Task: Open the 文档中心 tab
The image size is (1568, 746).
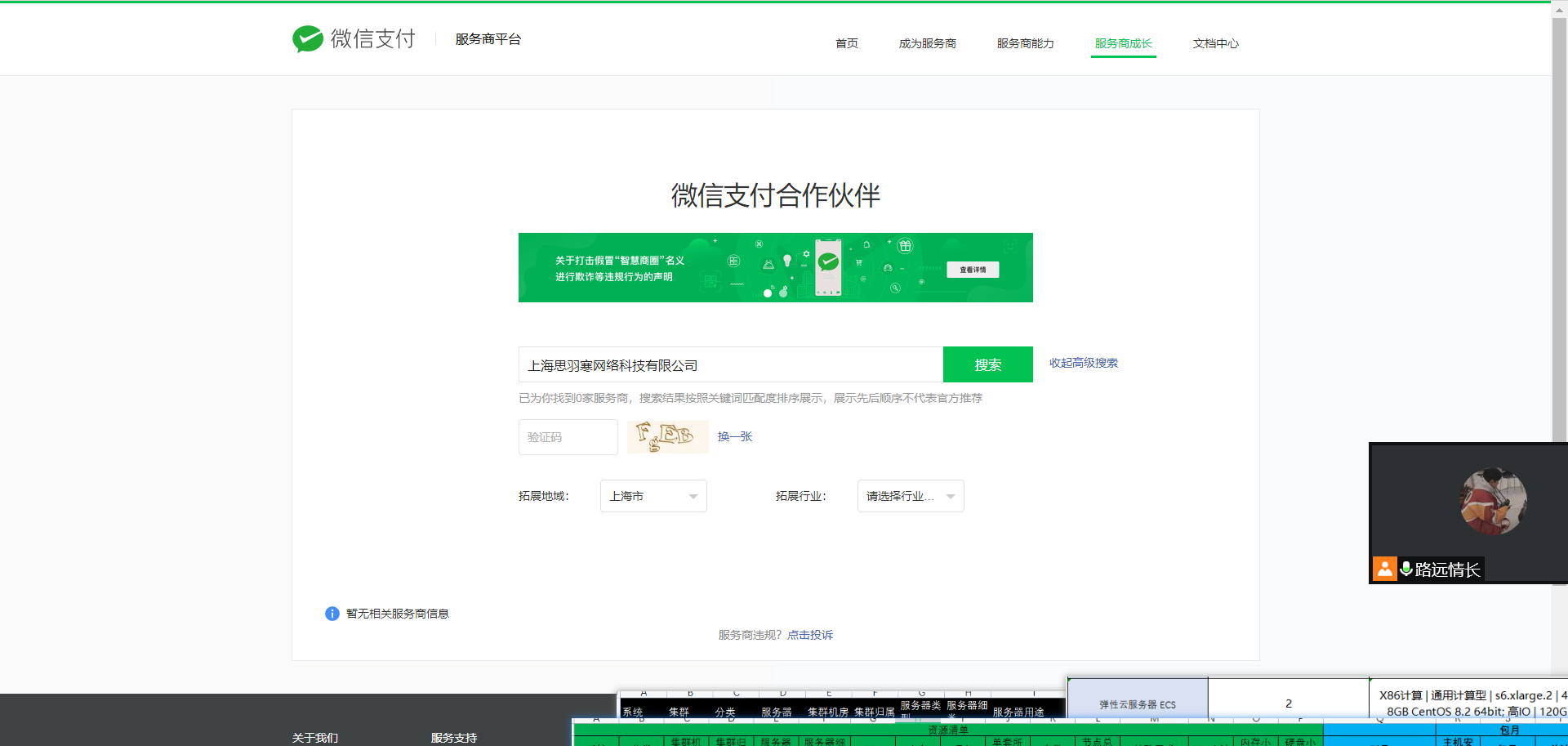Action: click(1216, 43)
